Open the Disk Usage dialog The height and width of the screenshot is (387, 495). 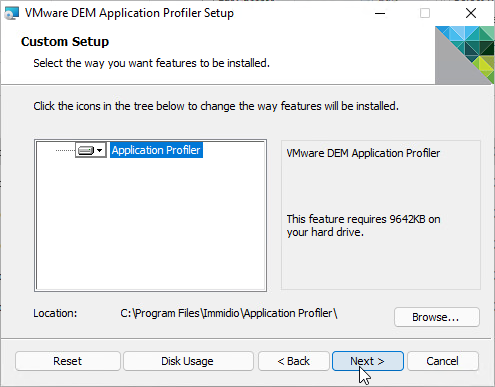[x=188, y=361]
